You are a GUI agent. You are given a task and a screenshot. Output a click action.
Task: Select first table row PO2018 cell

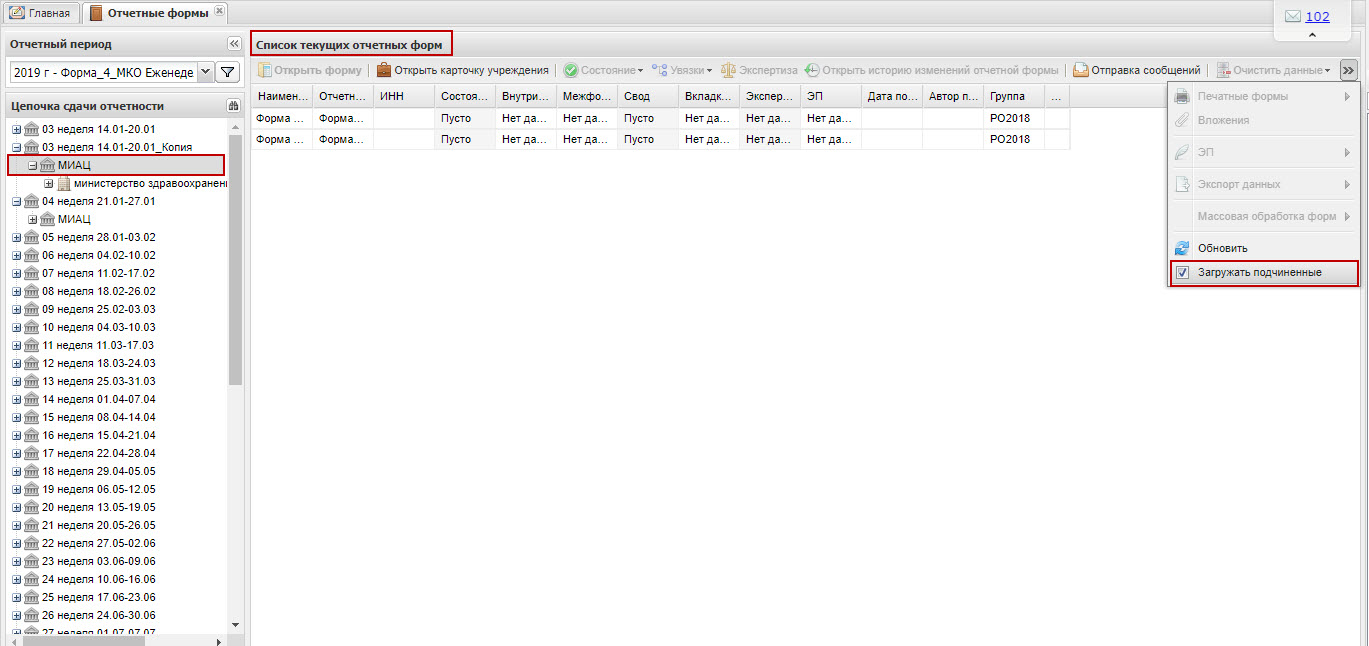point(1014,118)
